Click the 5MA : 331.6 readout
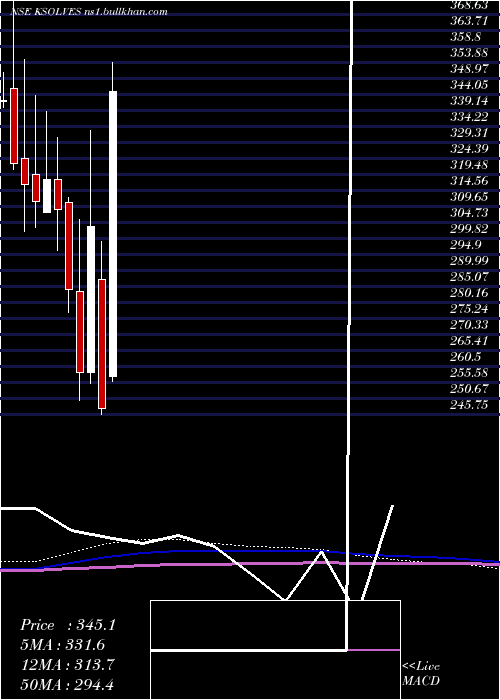The width and height of the screenshot is (500, 700). tap(63, 645)
